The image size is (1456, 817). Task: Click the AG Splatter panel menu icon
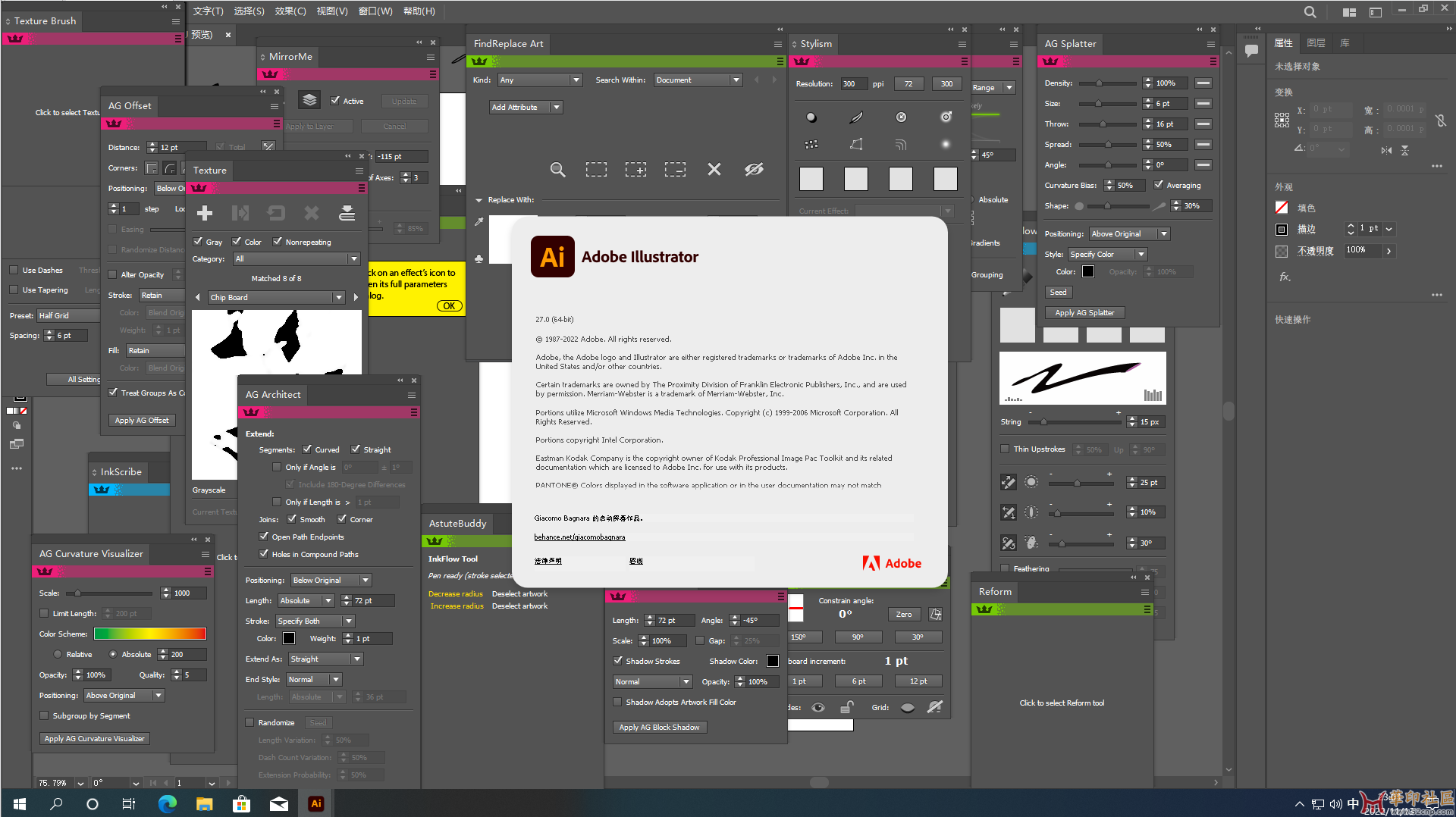click(1211, 44)
